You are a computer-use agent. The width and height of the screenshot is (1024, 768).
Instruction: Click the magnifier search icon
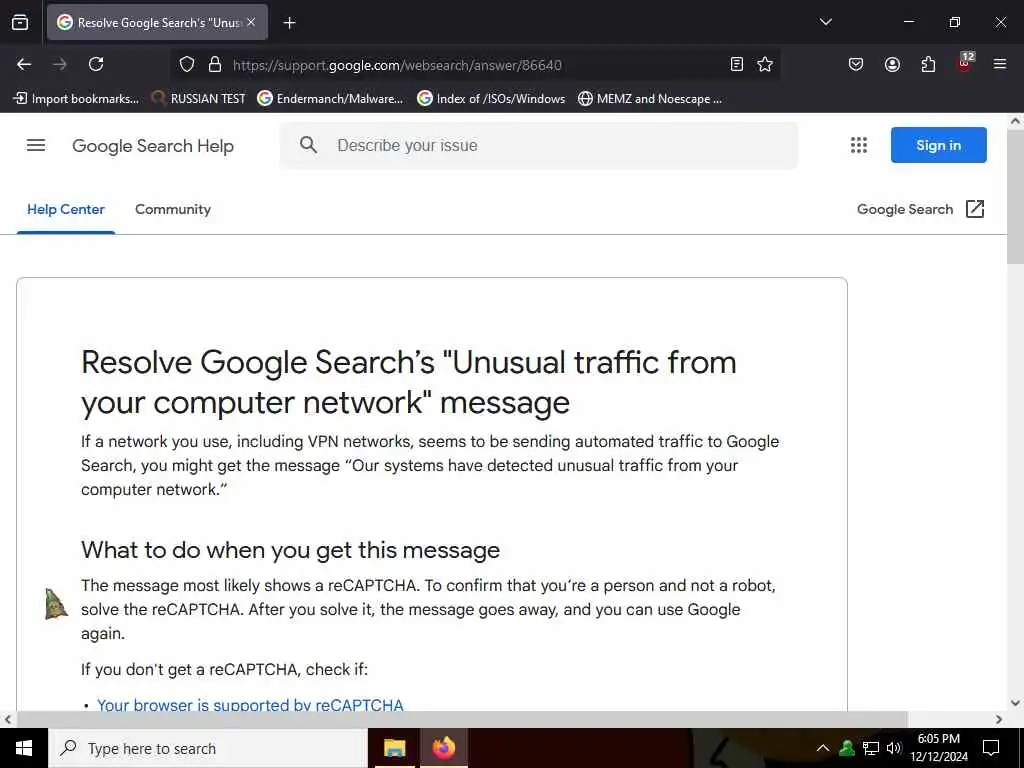pos(308,145)
